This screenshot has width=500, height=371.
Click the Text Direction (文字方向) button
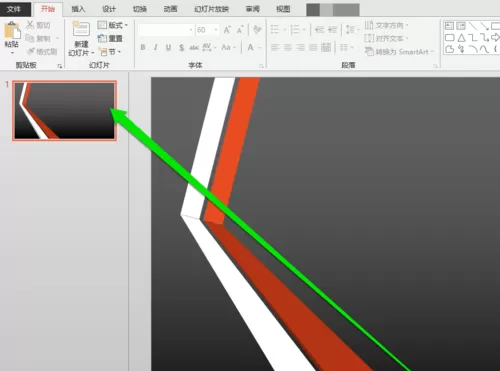pyautogui.click(x=387, y=25)
